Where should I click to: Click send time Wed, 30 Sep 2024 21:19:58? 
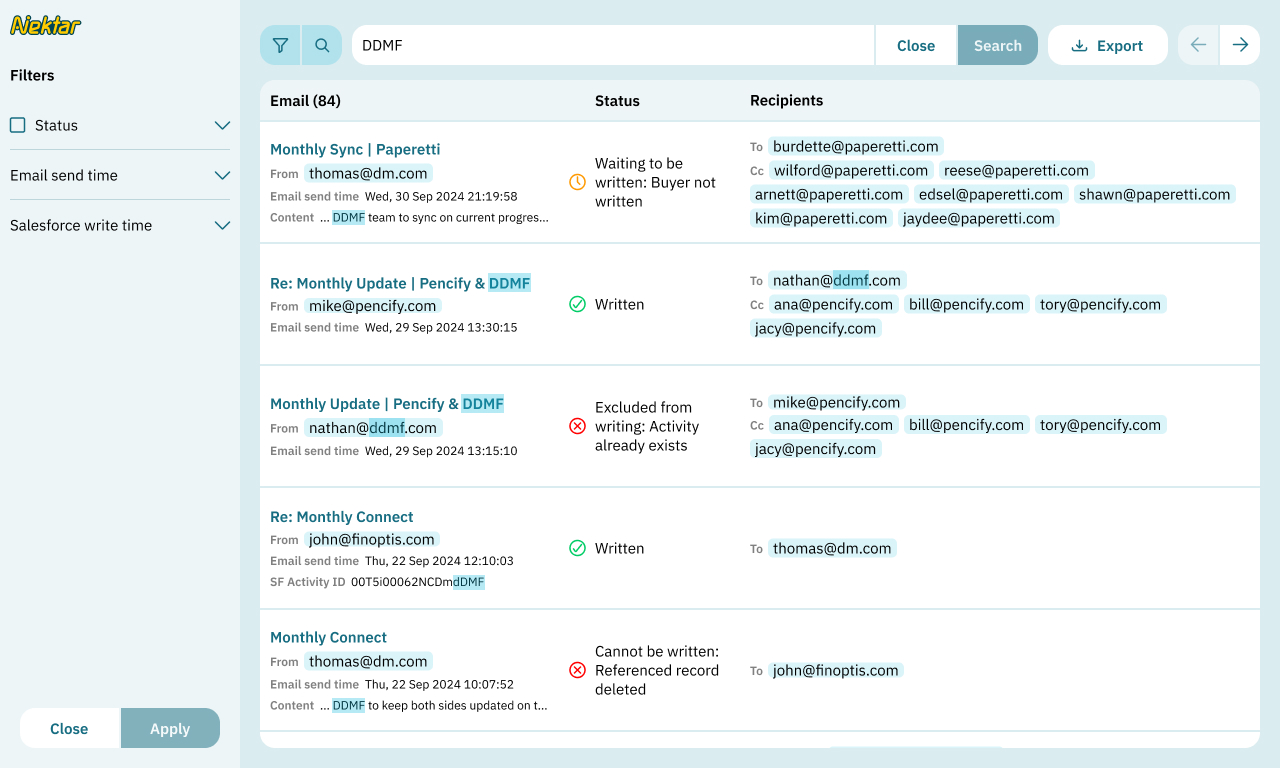click(x=441, y=197)
